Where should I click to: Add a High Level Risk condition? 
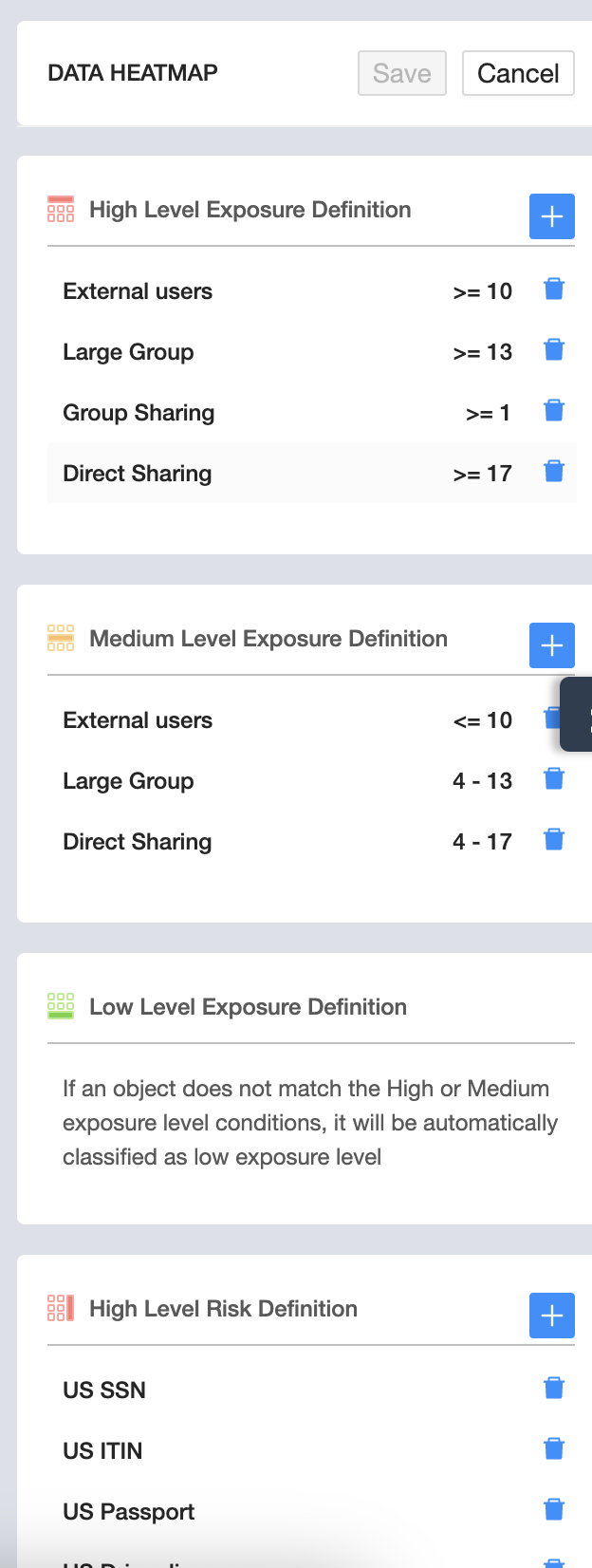point(551,1316)
